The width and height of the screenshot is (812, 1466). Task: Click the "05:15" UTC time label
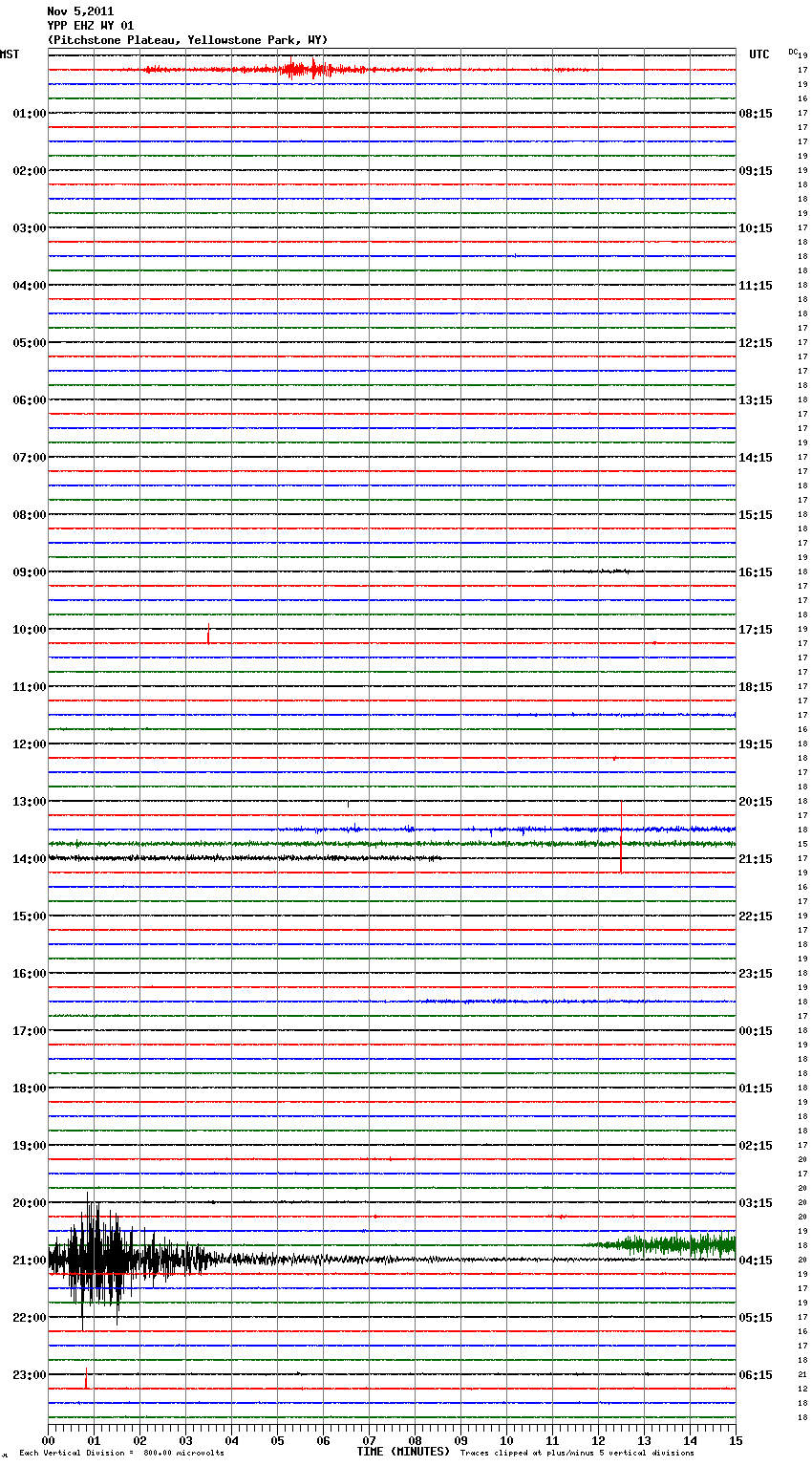point(756,1318)
